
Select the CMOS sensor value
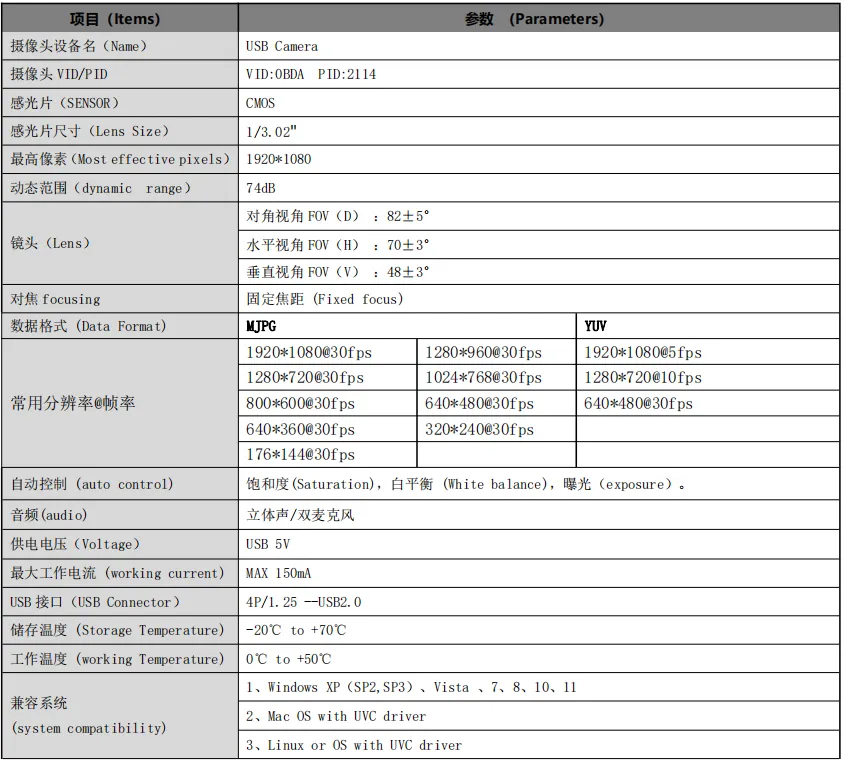pos(261,103)
